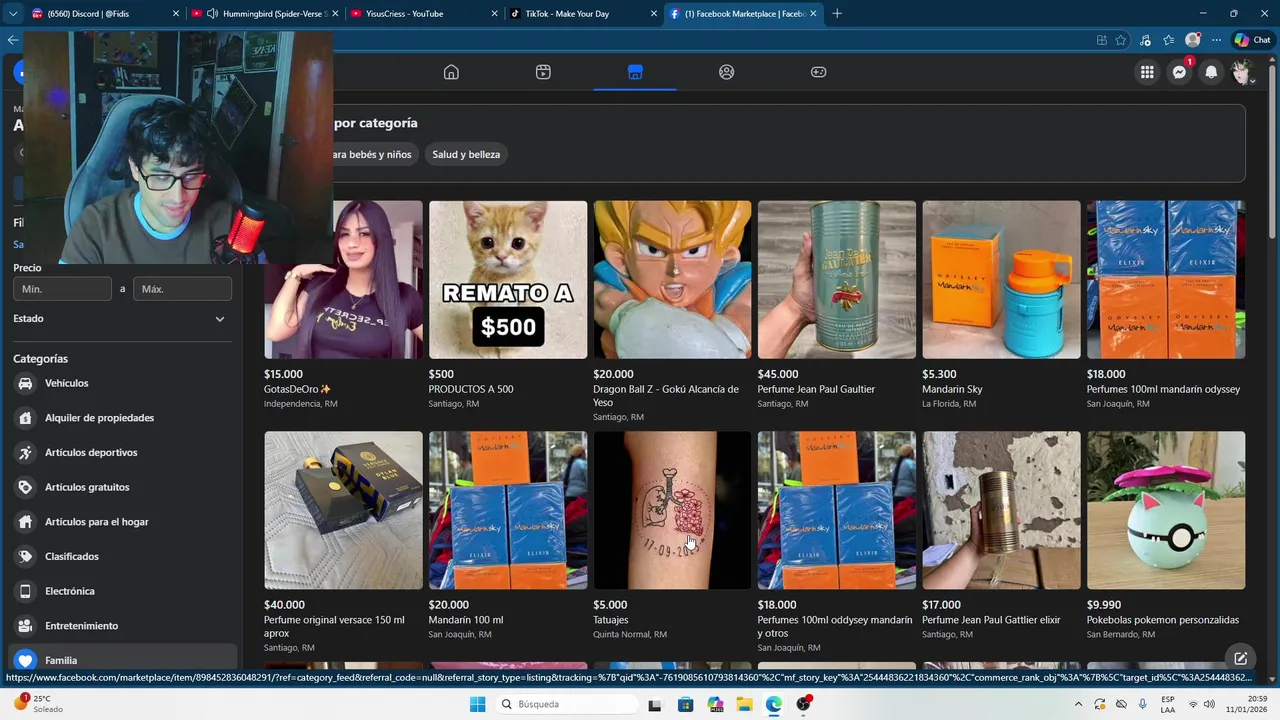
Task: Open Perfume original versace 150 ml listing
Action: (343, 542)
